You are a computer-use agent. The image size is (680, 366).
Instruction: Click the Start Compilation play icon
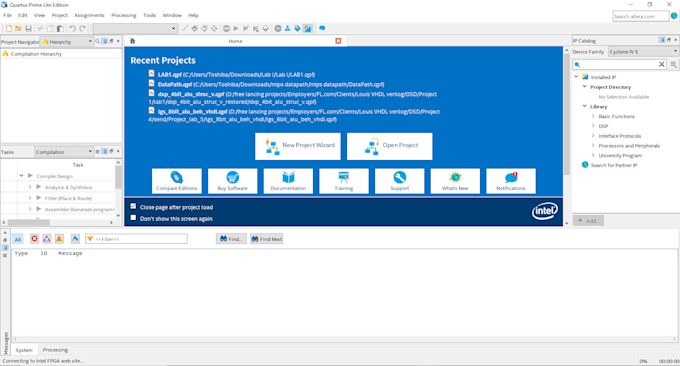coord(236,29)
